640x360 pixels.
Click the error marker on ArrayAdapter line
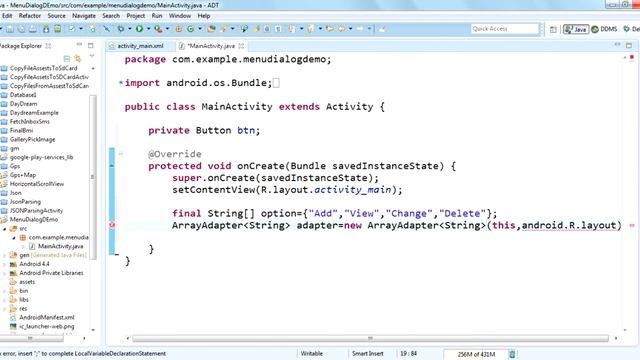pos(112,225)
